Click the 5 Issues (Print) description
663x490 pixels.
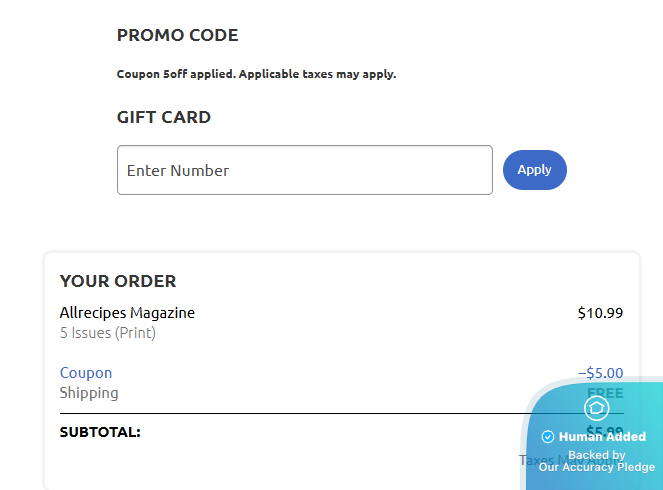[107, 333]
